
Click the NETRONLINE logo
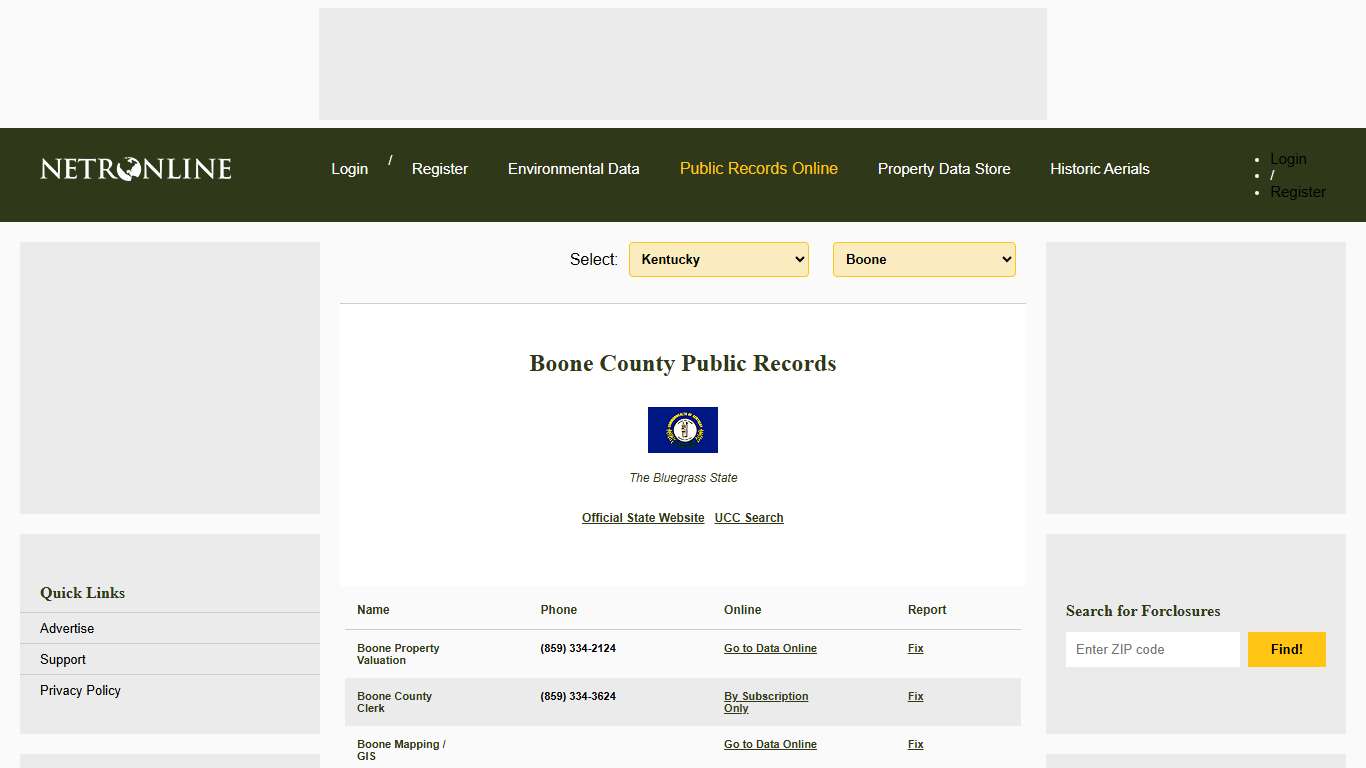134,168
